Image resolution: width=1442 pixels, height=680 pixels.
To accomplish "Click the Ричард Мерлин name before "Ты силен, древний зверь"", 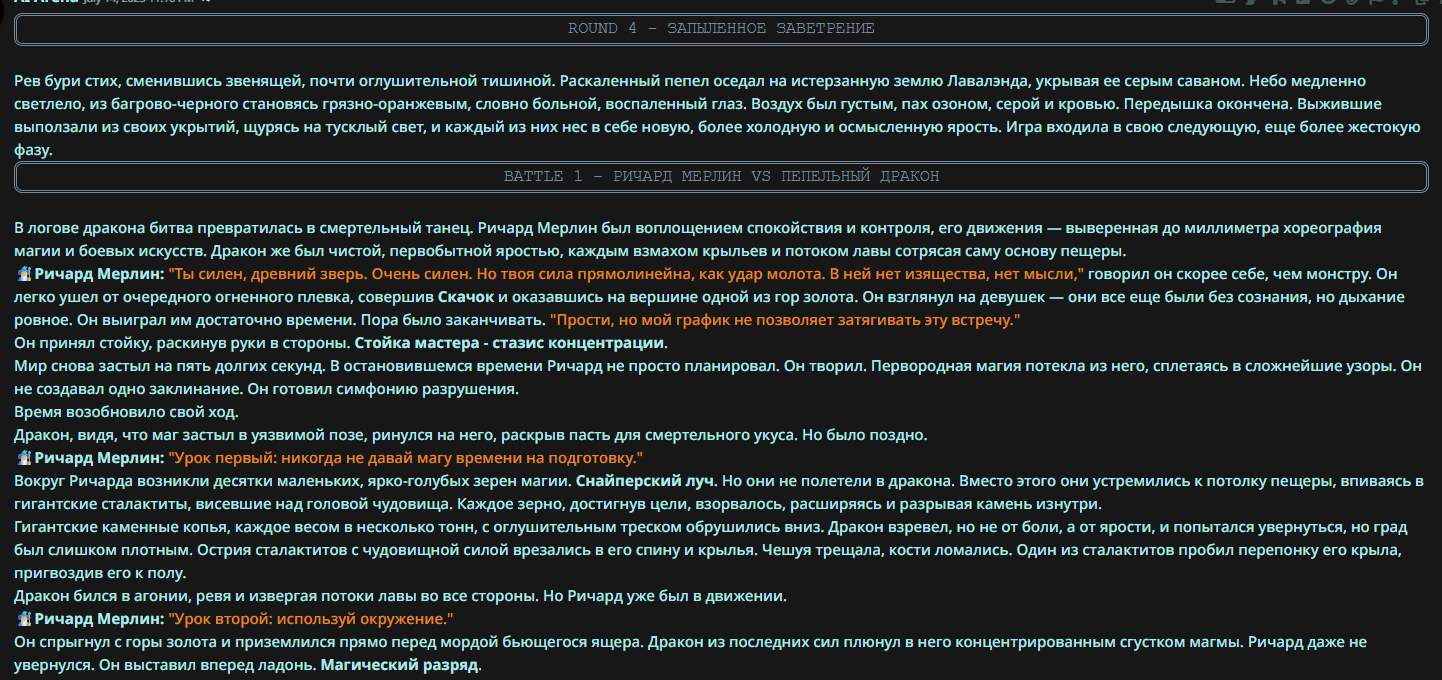I will (x=99, y=274).
